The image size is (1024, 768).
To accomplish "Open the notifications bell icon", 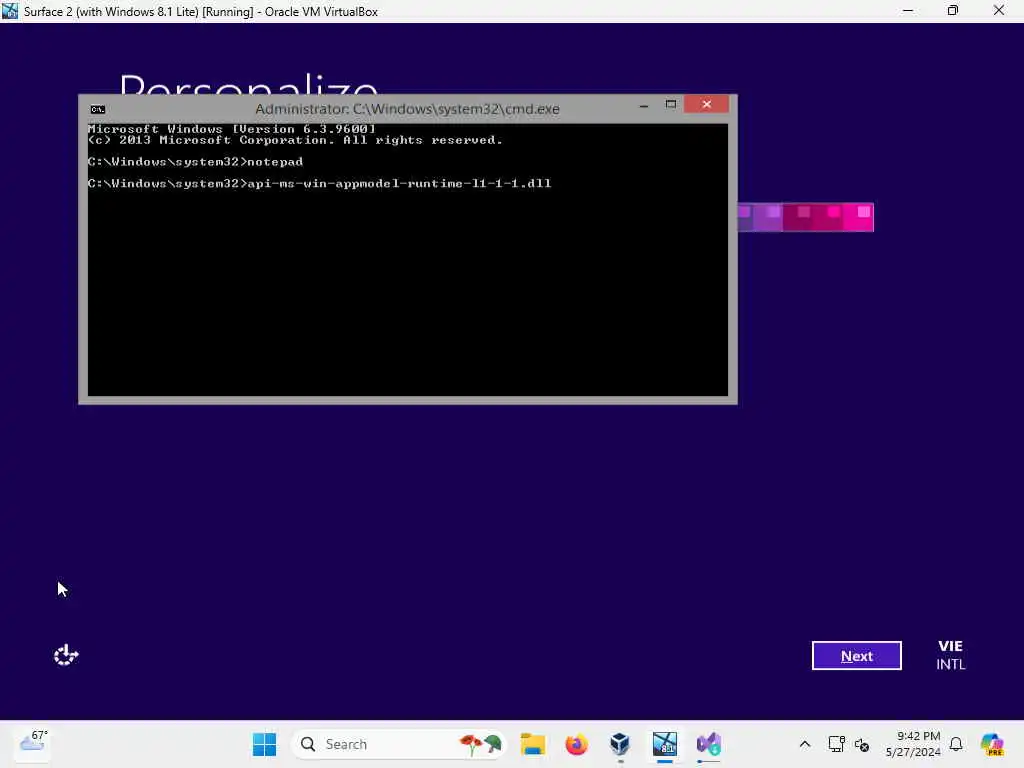I will click(x=956, y=744).
